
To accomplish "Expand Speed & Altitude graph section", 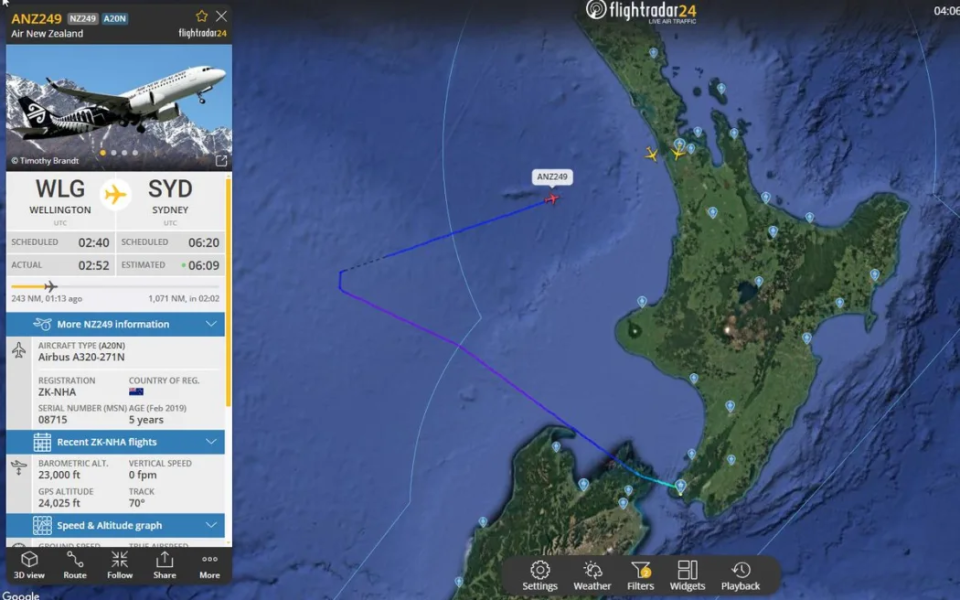I will pos(115,525).
